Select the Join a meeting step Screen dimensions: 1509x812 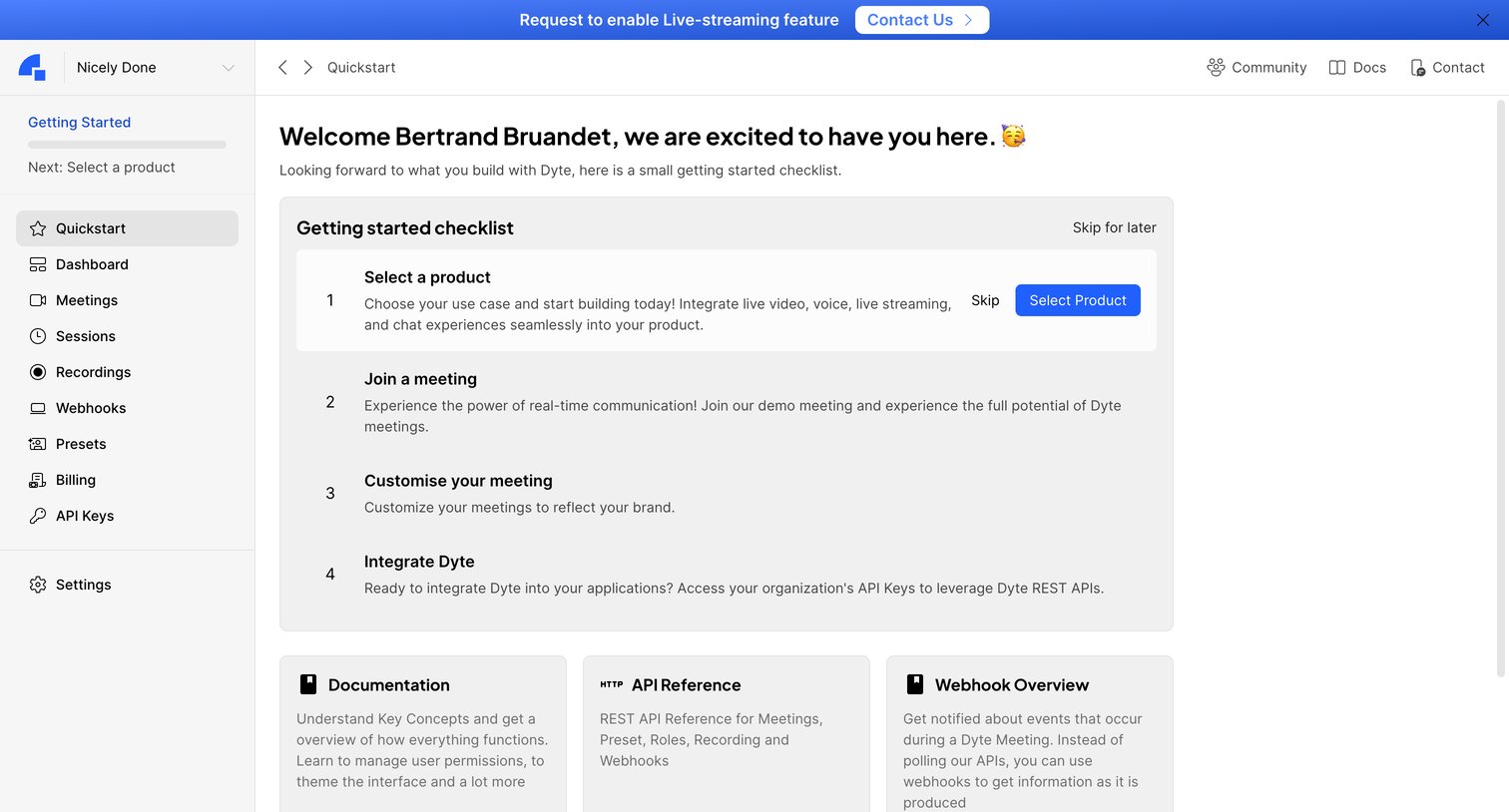tap(727, 402)
